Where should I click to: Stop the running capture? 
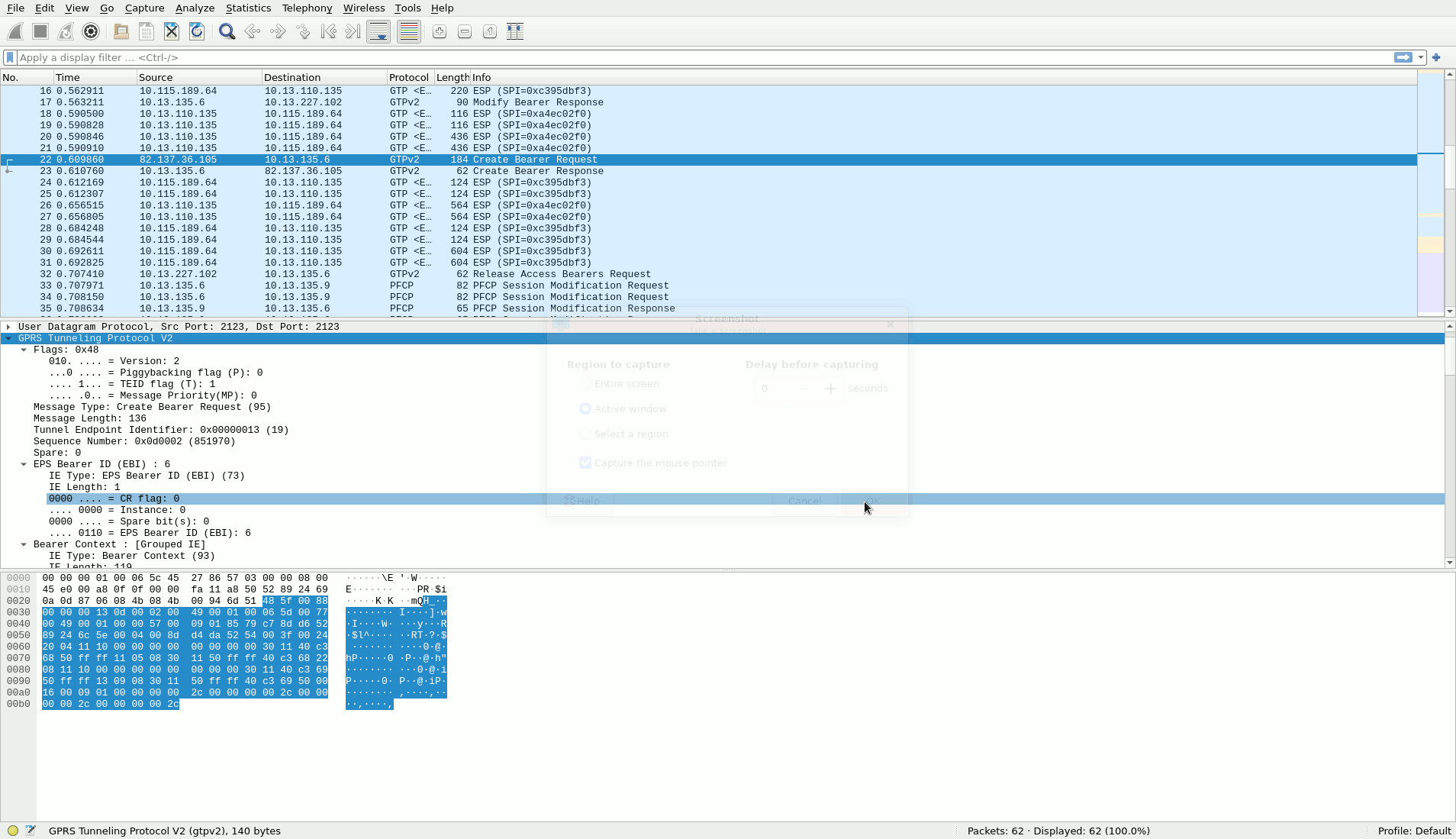click(39, 31)
